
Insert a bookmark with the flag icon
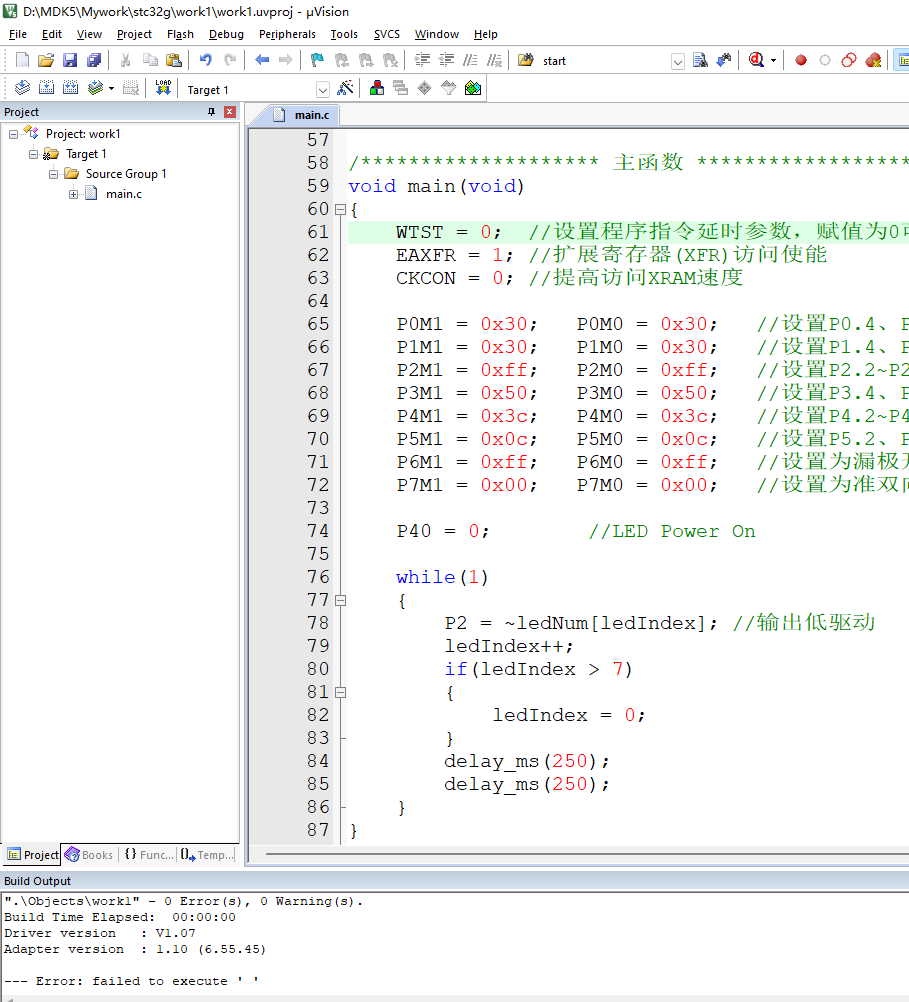[317, 60]
